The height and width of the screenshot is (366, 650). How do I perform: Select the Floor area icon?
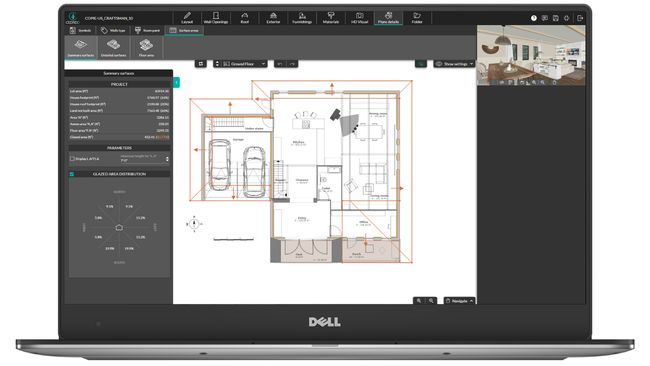pos(146,48)
